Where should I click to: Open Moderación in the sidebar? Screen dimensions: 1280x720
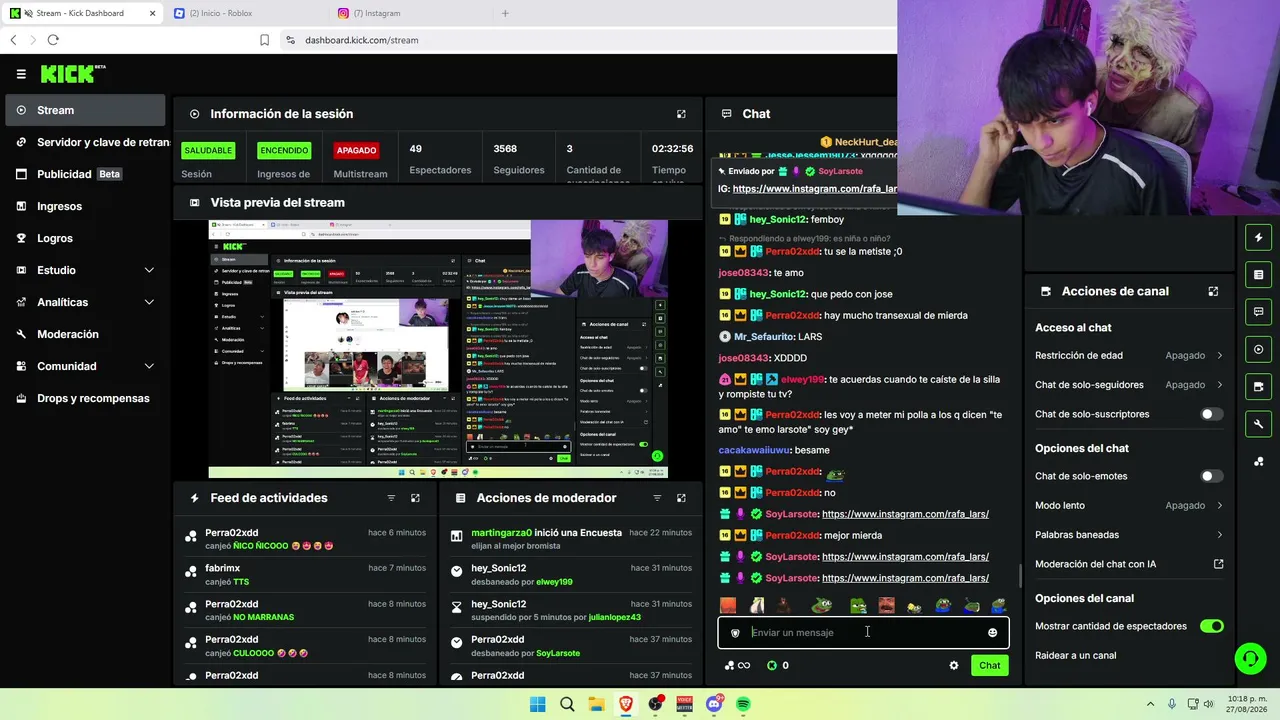[x=85, y=334]
